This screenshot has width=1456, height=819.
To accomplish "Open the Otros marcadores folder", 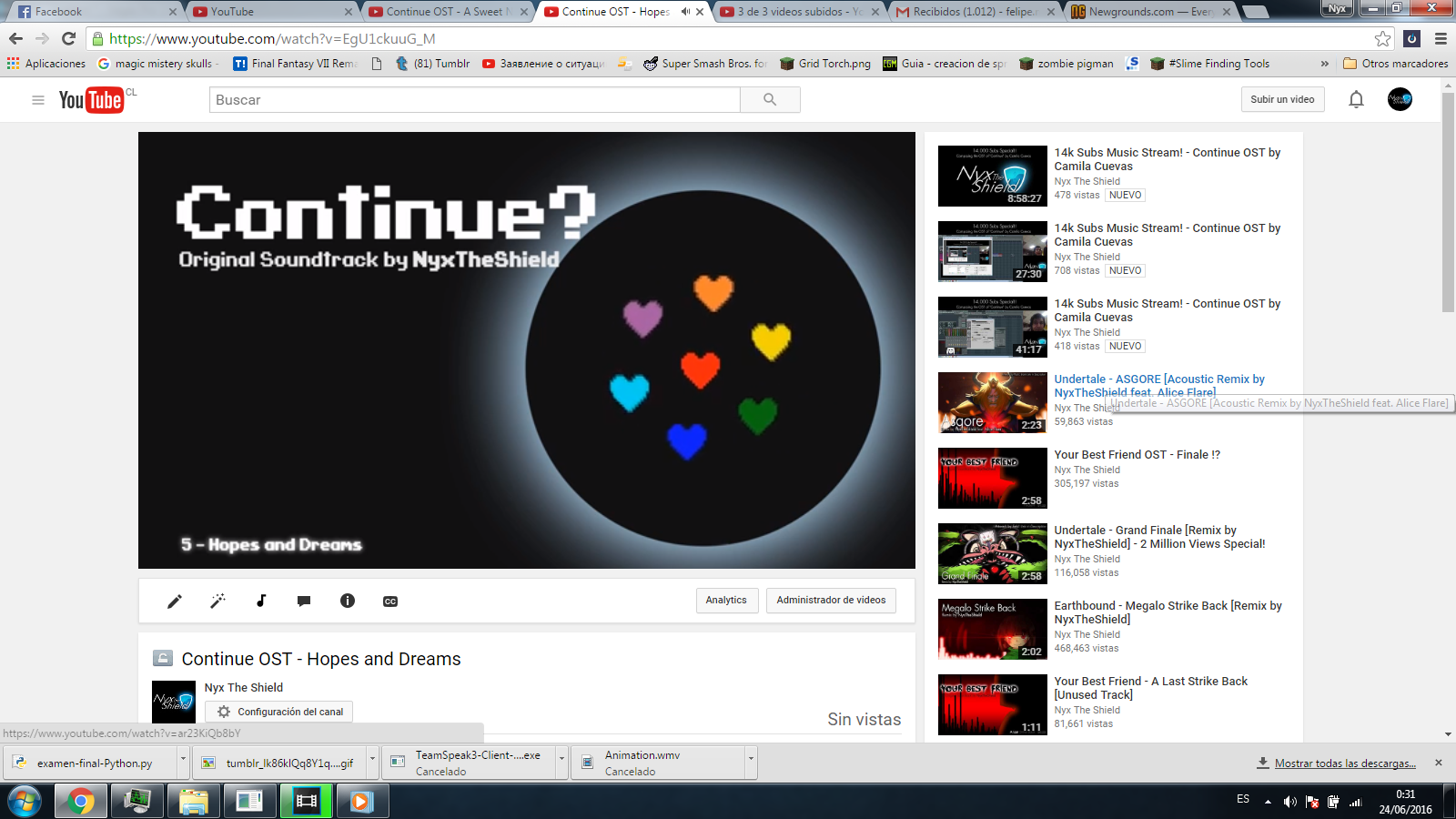I will tap(1396, 64).
